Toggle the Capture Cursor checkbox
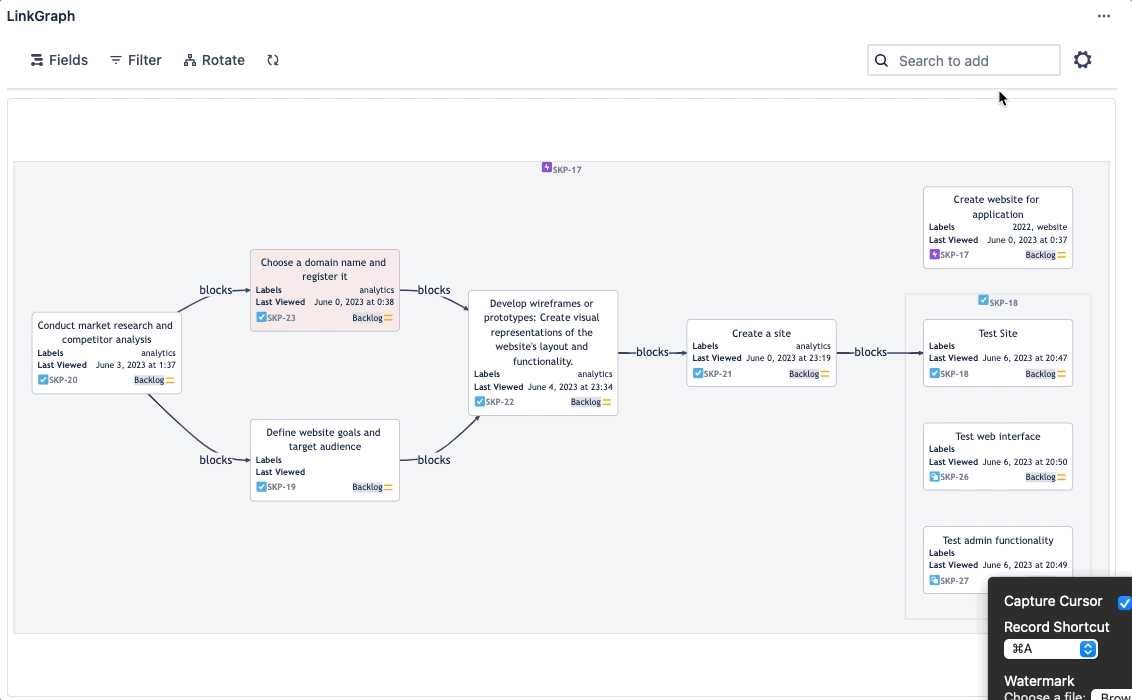Screen dimensions: 1132x700 click(x=1124, y=602)
